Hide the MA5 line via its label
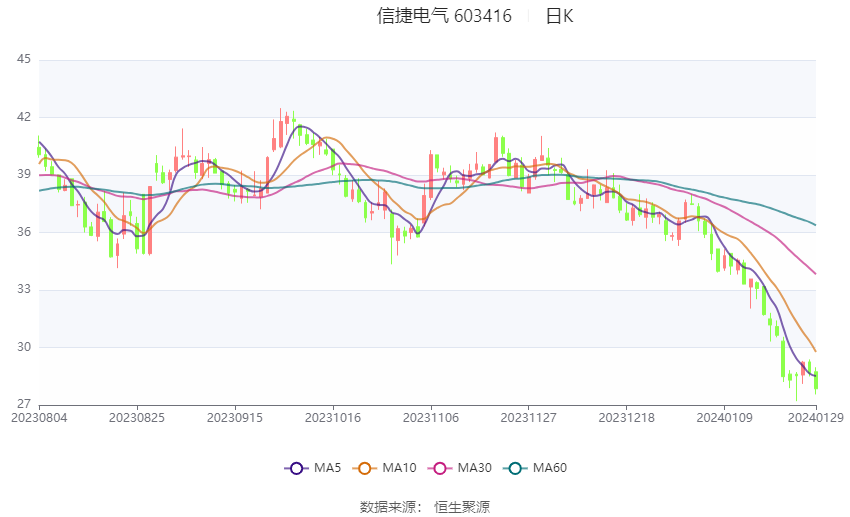The image size is (850, 517). (327, 468)
